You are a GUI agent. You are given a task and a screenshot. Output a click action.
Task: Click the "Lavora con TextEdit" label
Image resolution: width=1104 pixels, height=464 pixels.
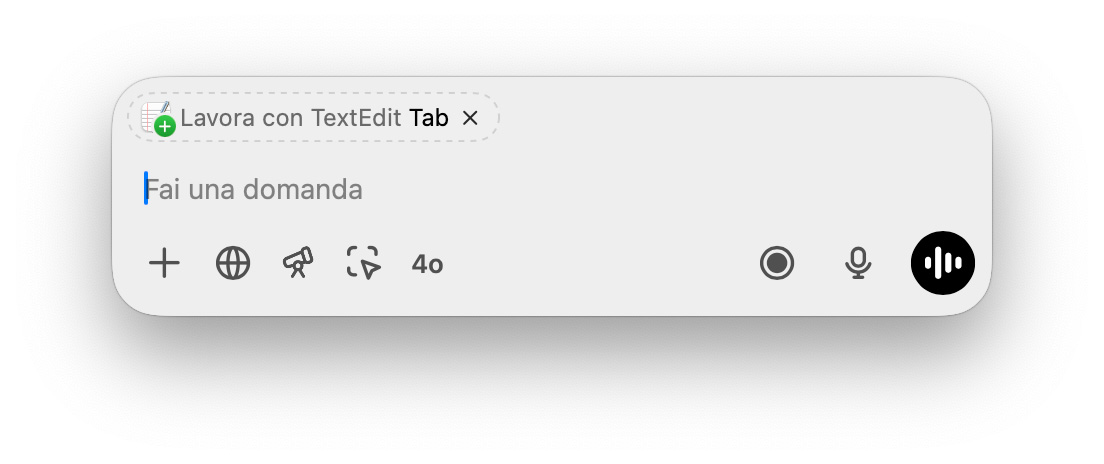(291, 118)
